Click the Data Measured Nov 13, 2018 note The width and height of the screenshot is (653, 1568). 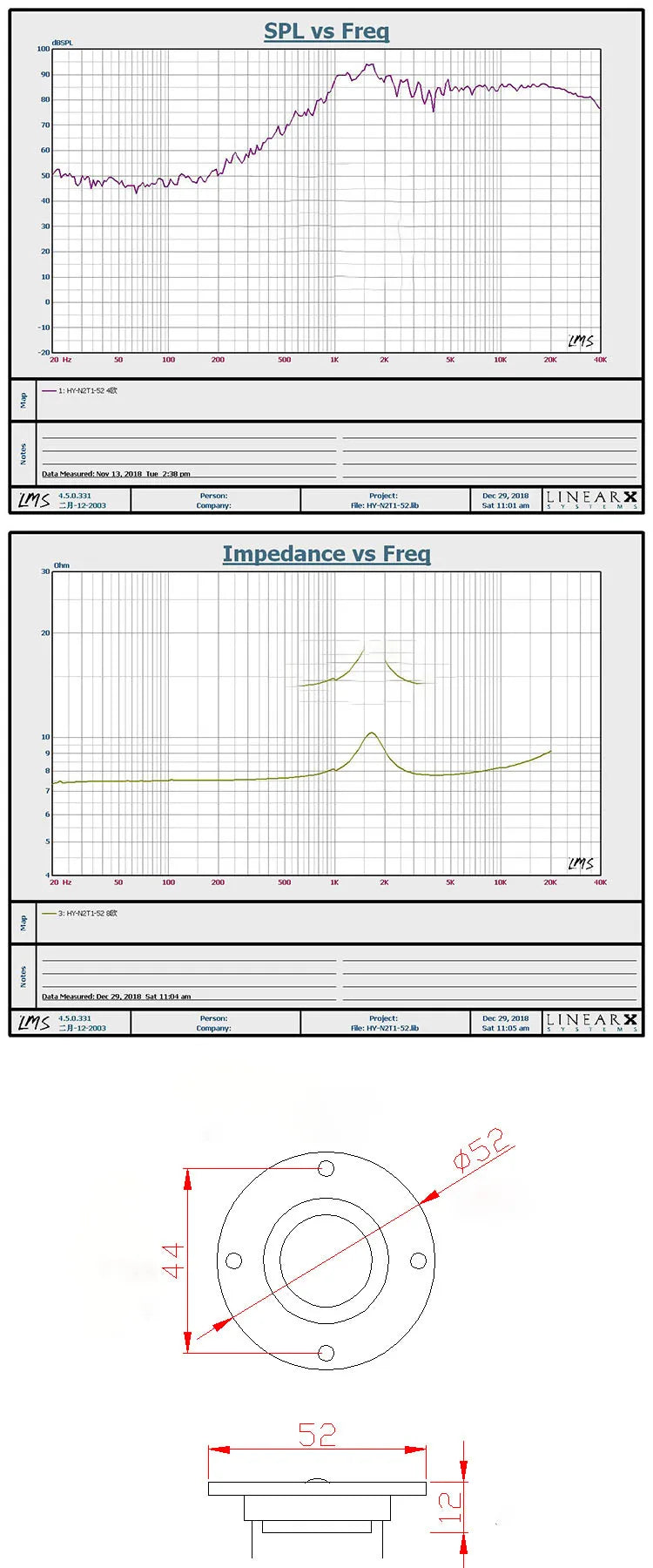coord(116,474)
